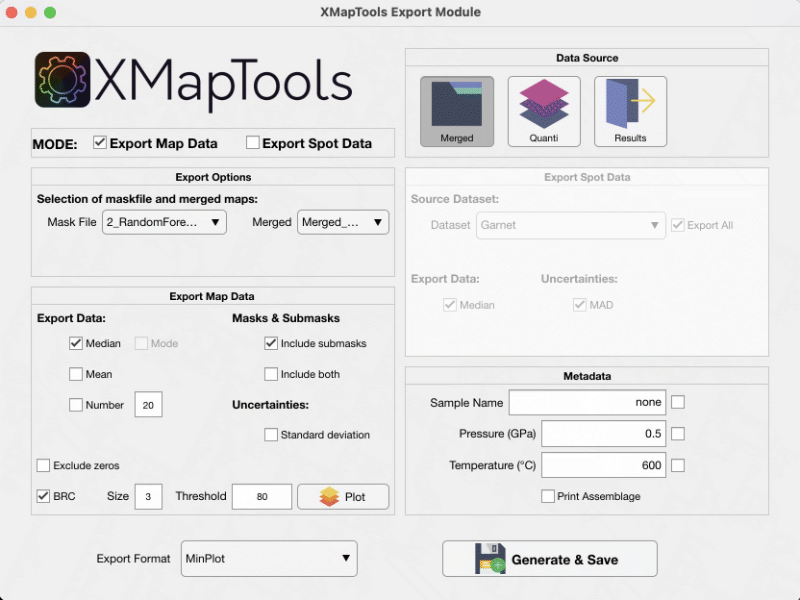Enable Exclude zeros
Viewport: 800px width, 600px height.
pos(42,465)
